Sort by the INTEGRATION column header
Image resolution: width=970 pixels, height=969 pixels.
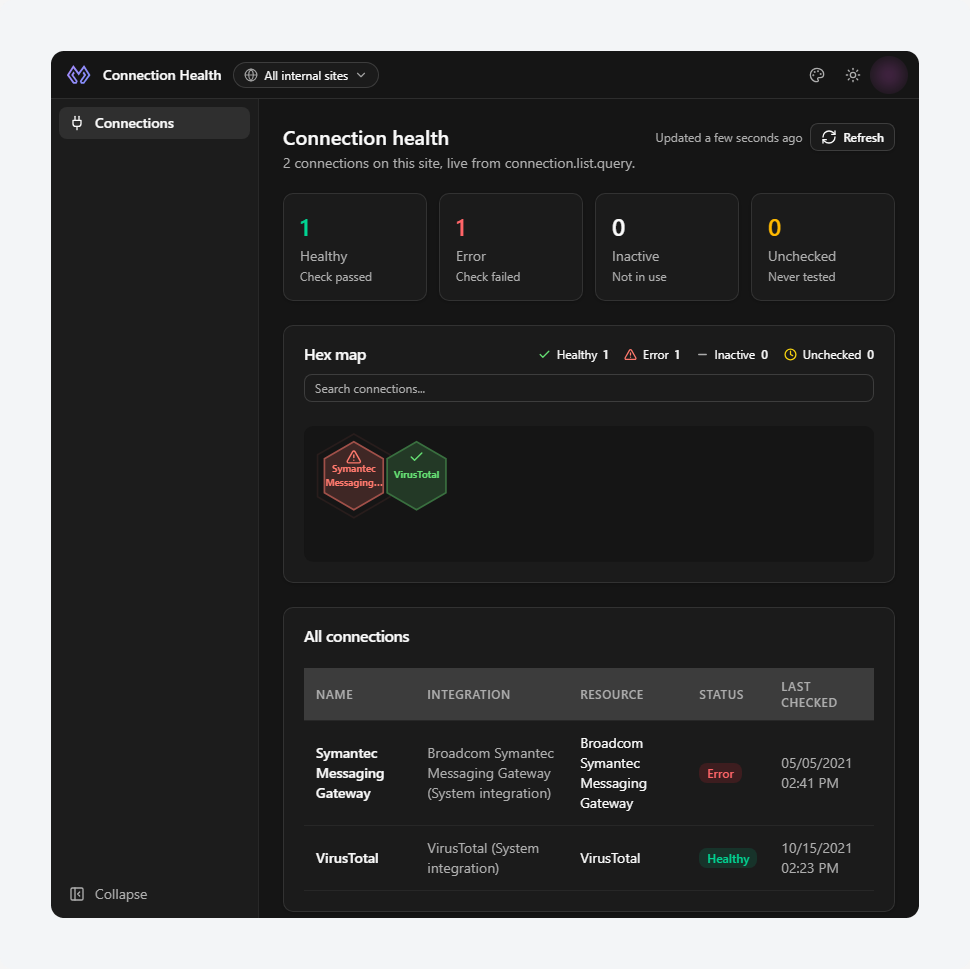(x=468, y=694)
